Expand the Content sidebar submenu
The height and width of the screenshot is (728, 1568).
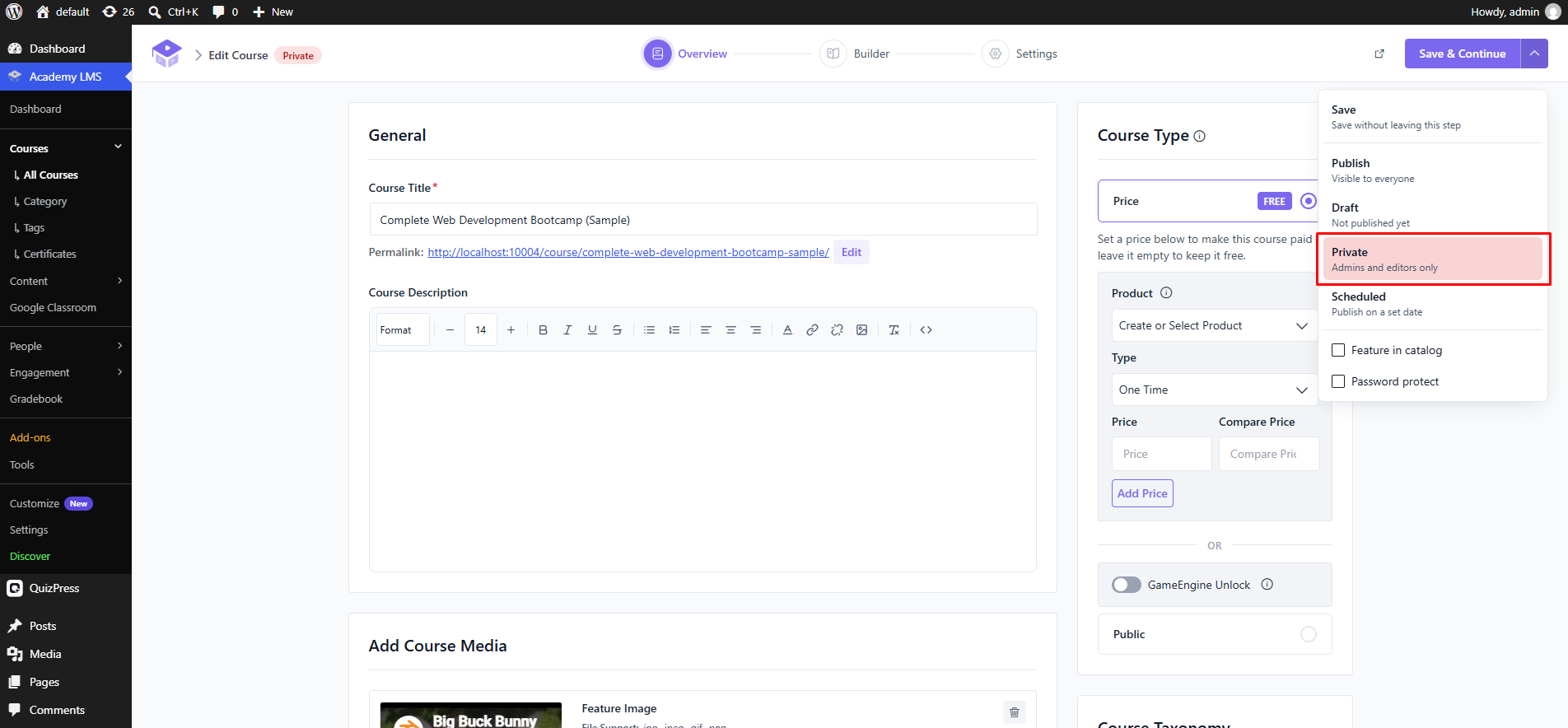(120, 281)
